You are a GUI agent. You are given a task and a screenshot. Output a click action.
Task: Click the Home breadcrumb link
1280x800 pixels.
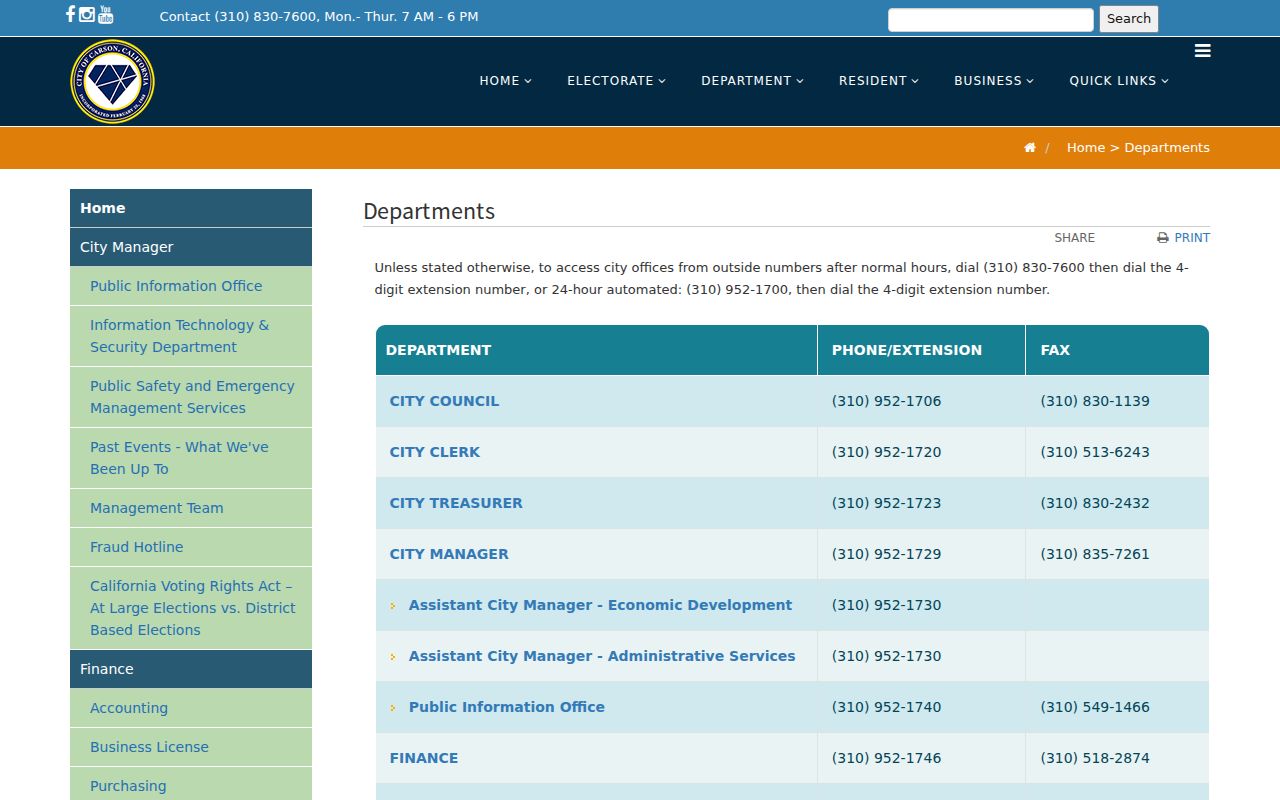[1086, 148]
